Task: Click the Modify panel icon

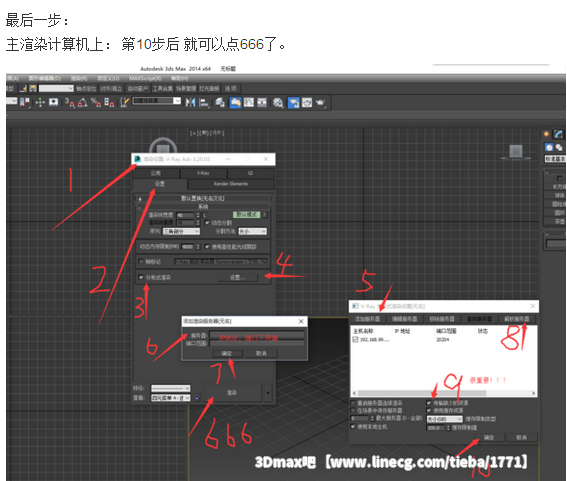Action: [x=559, y=134]
